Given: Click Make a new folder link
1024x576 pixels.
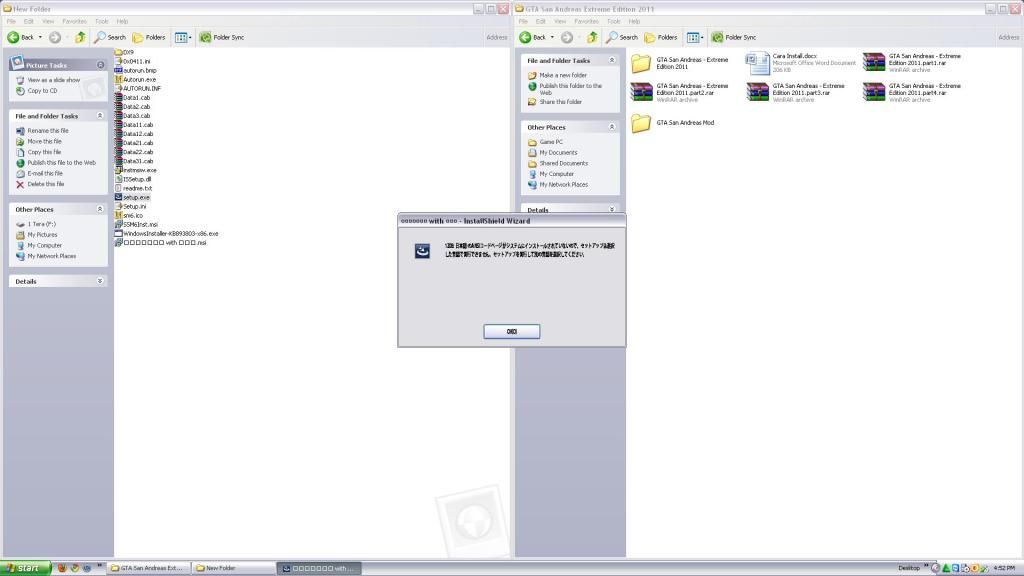Looking at the screenshot, I should click(563, 75).
